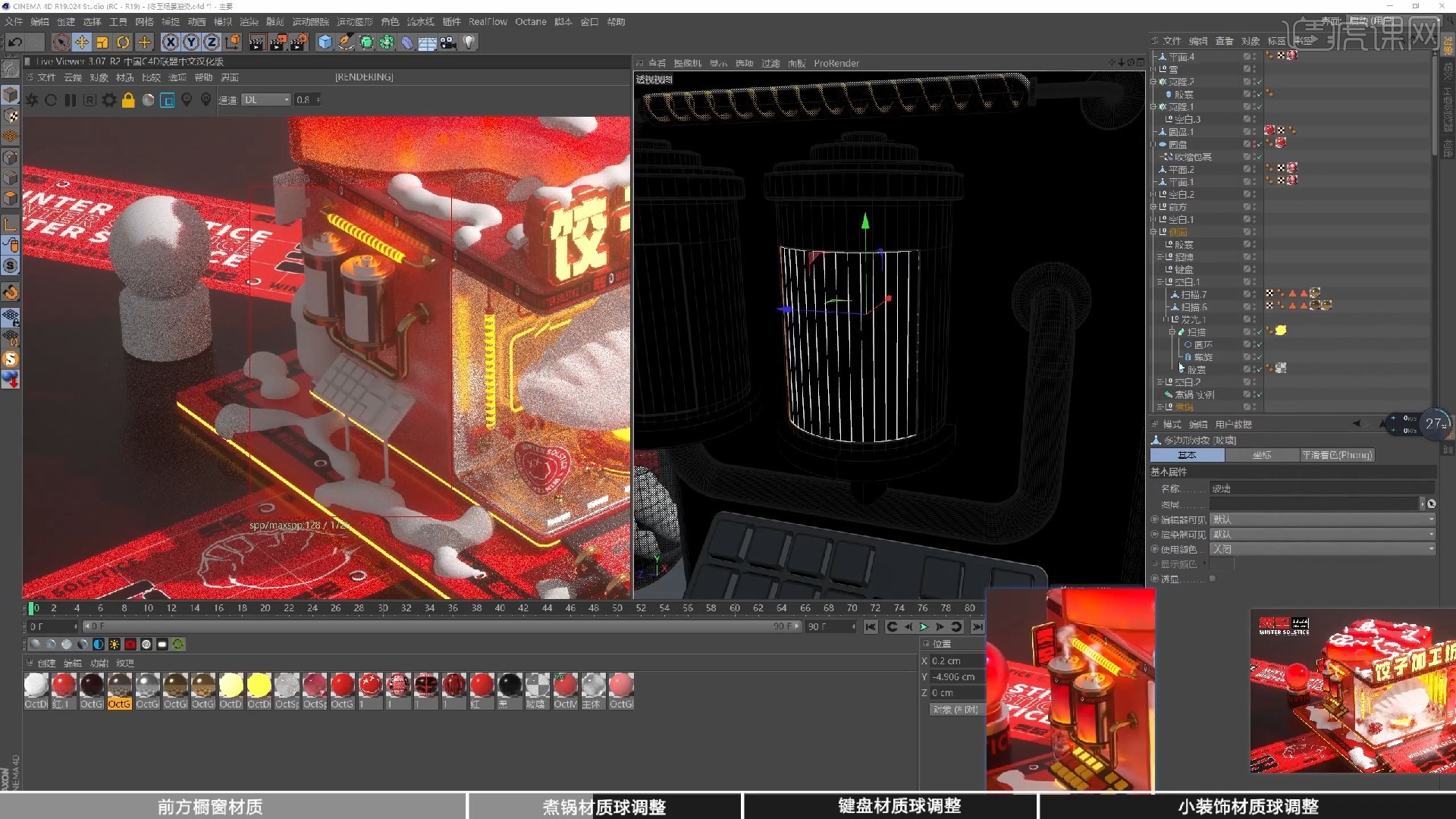The width and height of the screenshot is (1456, 819).
Task: Open Object Manager 标签 menu
Action: click(x=1276, y=41)
